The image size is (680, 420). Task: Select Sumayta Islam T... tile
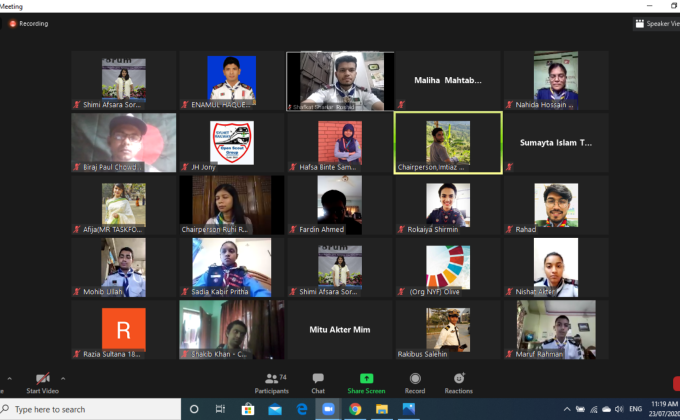(556, 143)
